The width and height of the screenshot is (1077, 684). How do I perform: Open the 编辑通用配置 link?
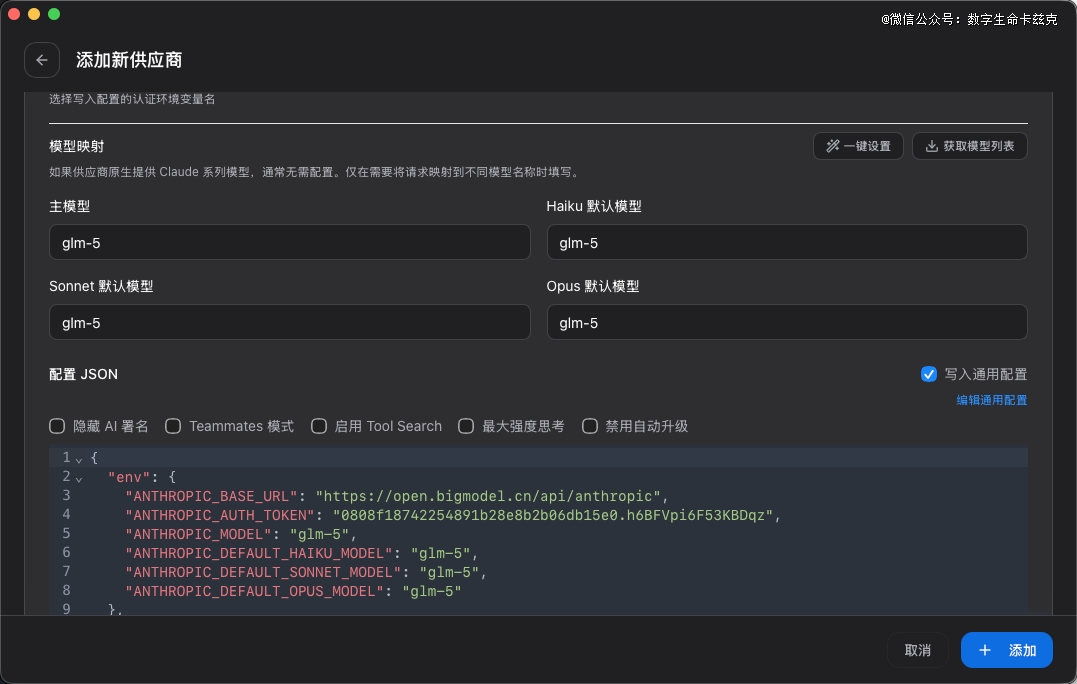991,400
